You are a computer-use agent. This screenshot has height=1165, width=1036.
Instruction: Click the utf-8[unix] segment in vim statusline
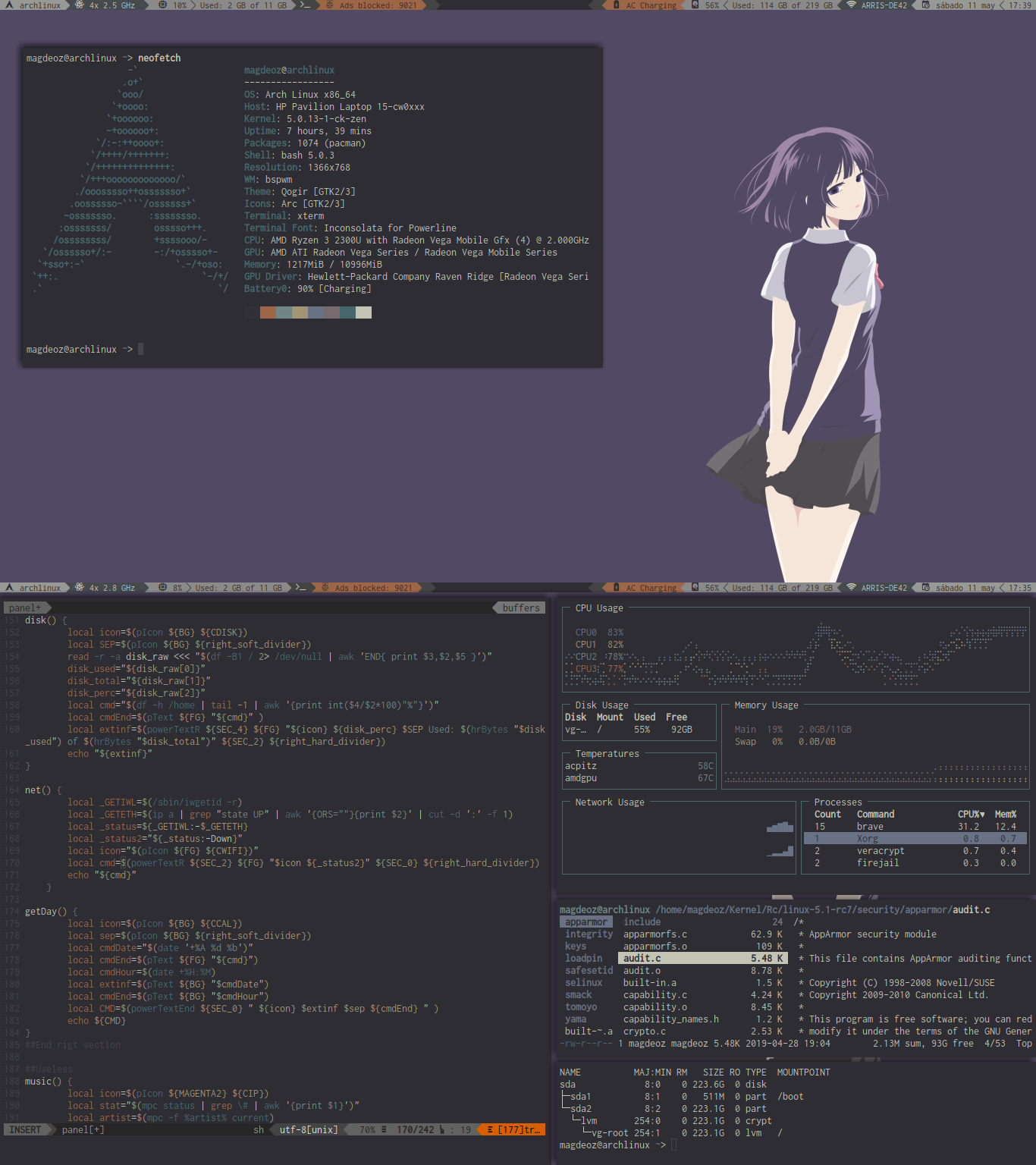tap(309, 1130)
